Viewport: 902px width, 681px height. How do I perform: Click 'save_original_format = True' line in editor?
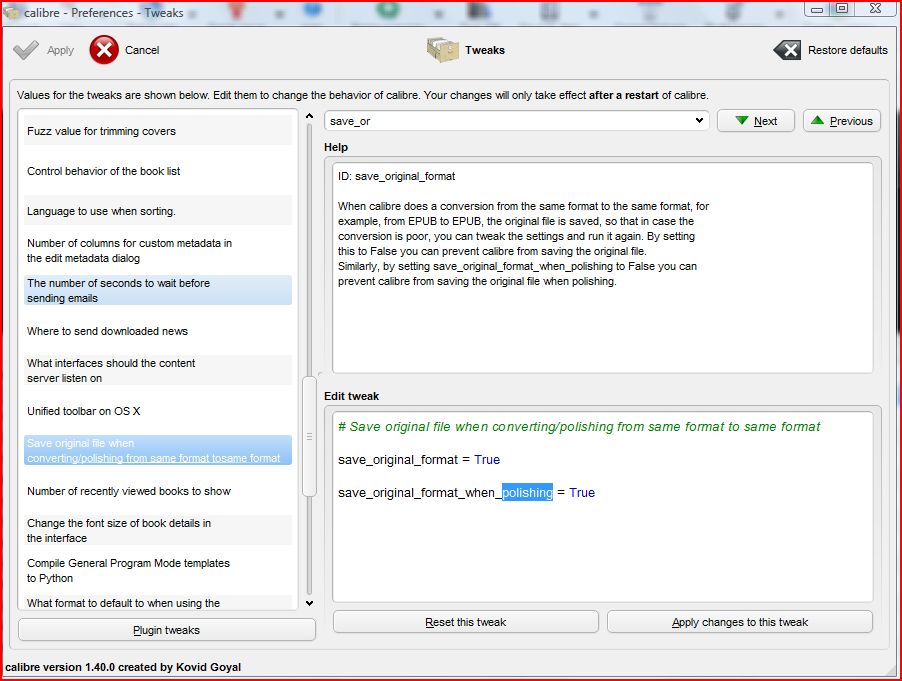point(419,460)
